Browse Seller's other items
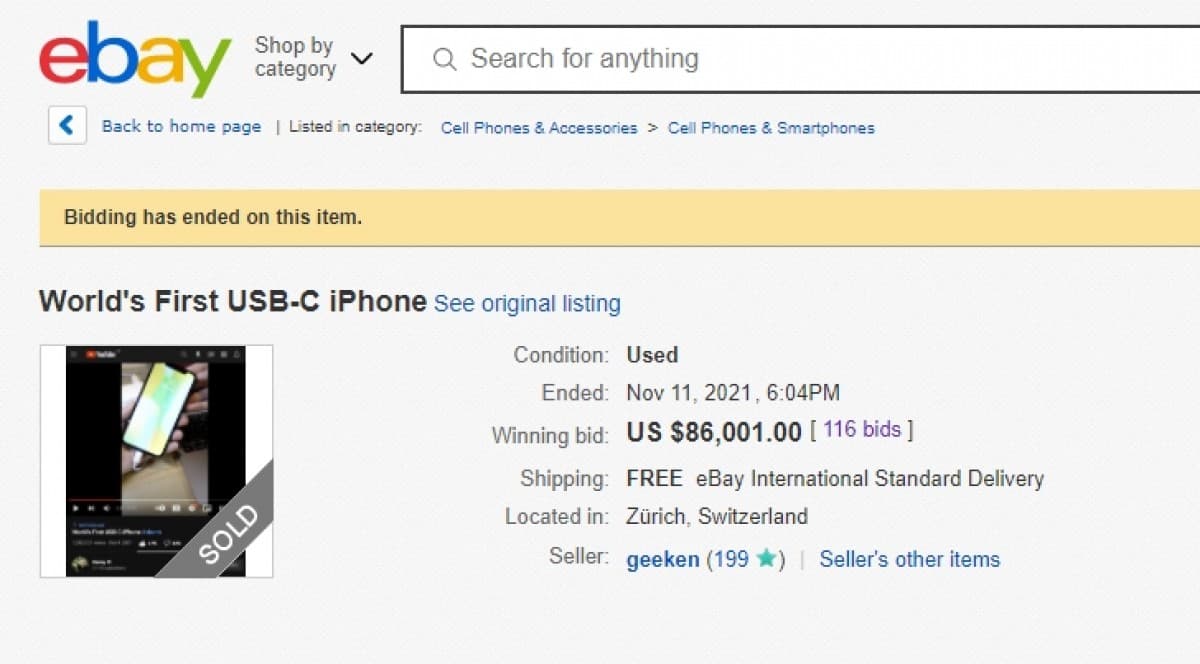Viewport: 1200px width, 664px height. click(x=909, y=560)
